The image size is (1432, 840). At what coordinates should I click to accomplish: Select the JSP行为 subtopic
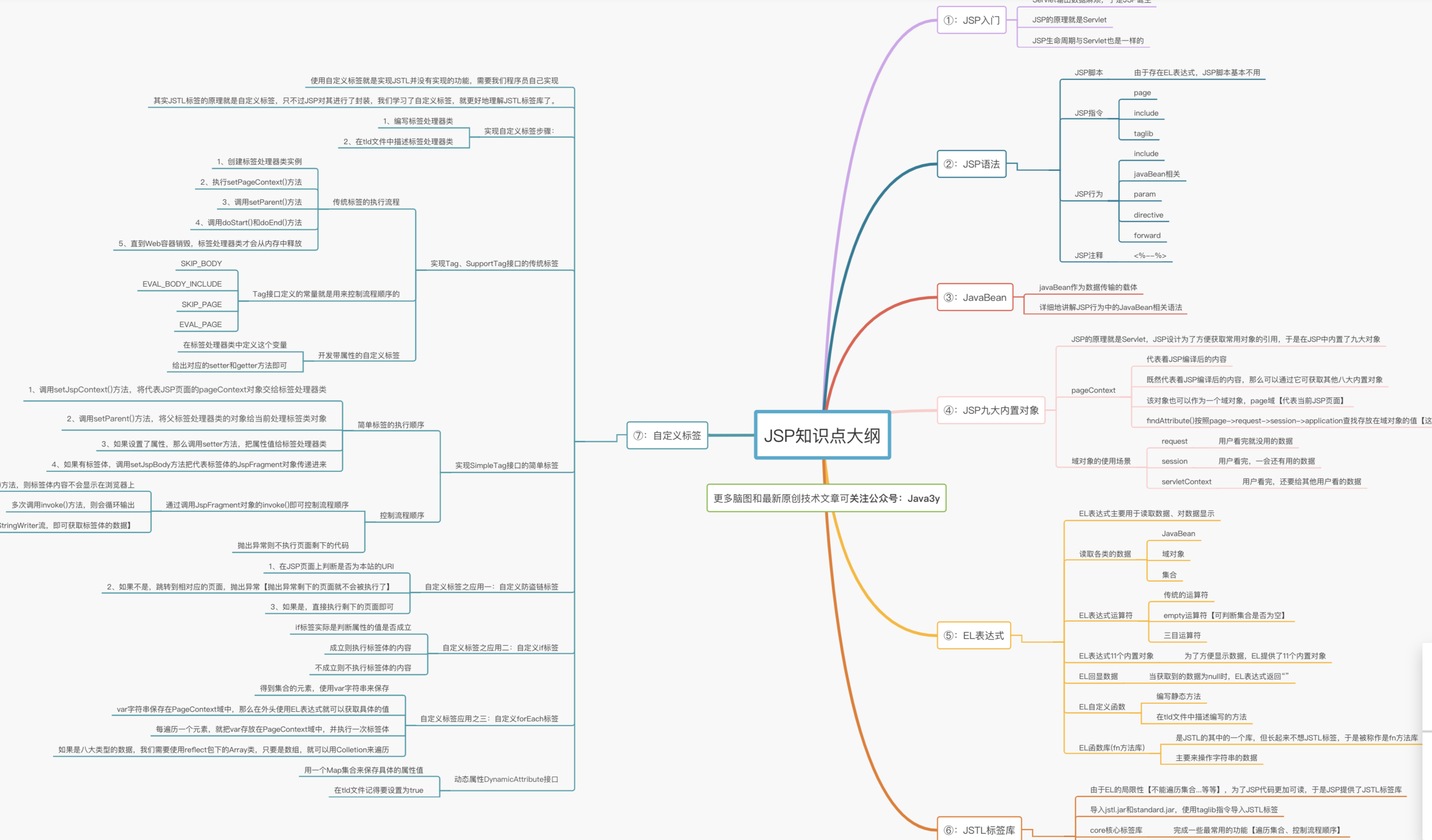coord(1088,194)
